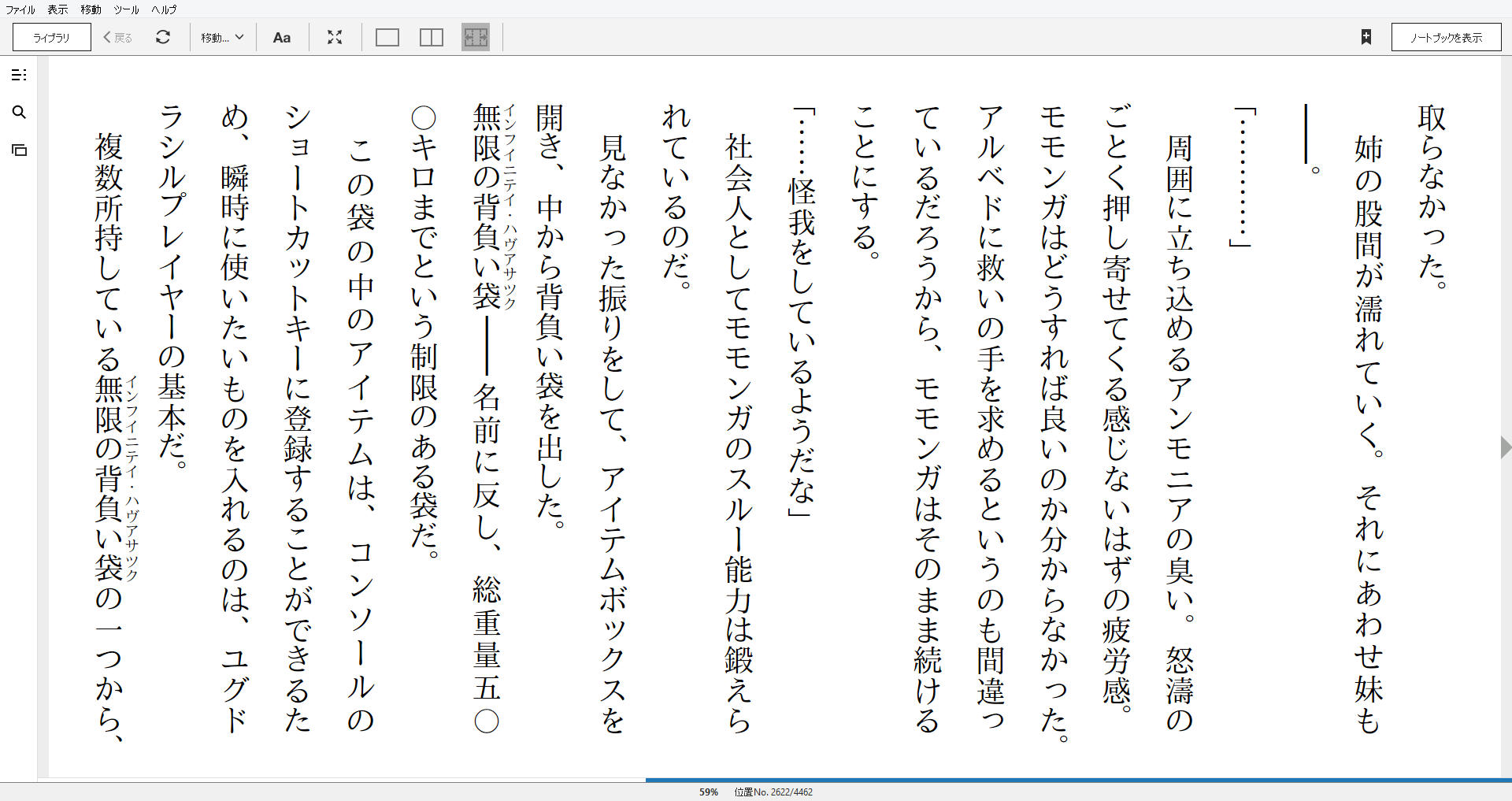The image size is (1512, 801).
Task: Click the line starting 開き、中から背負い袋
Action: [550, 316]
